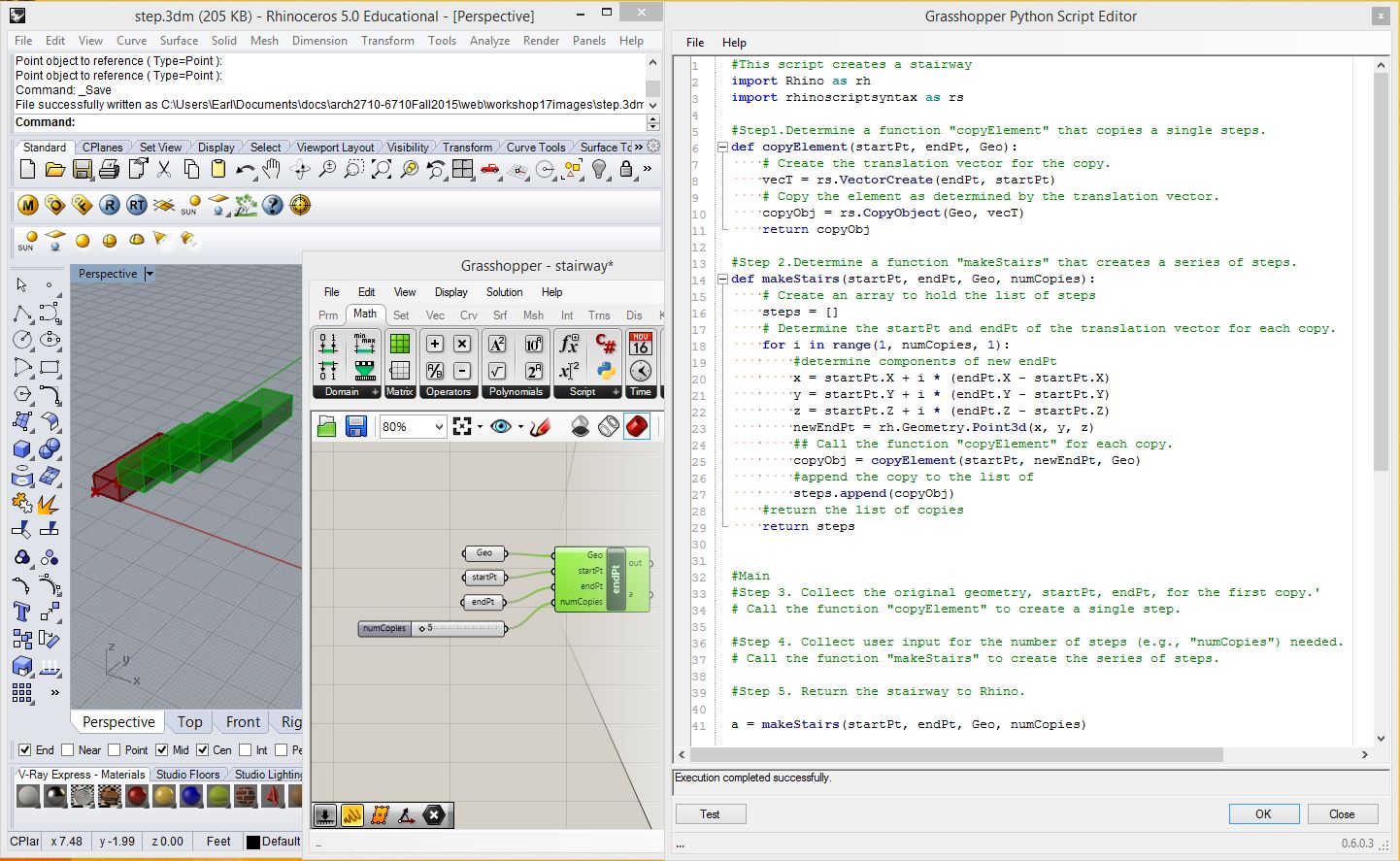The image size is (1400, 861).
Task: Switch to the Studio Floors tab
Action: pos(187,775)
